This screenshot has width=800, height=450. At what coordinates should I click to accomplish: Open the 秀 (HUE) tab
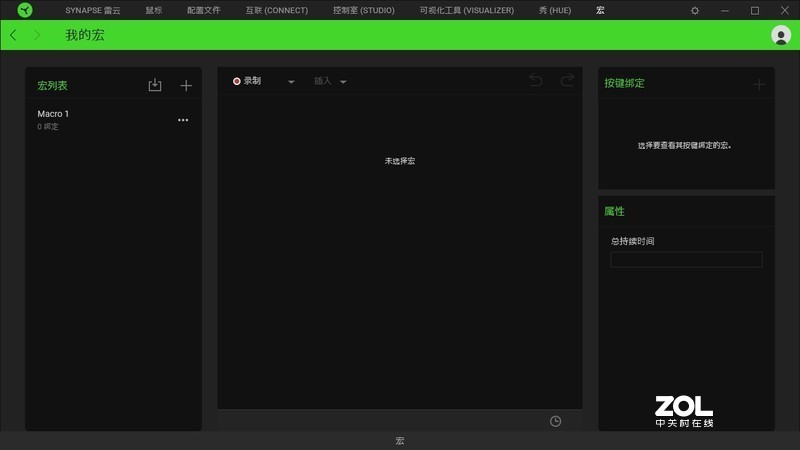555,10
